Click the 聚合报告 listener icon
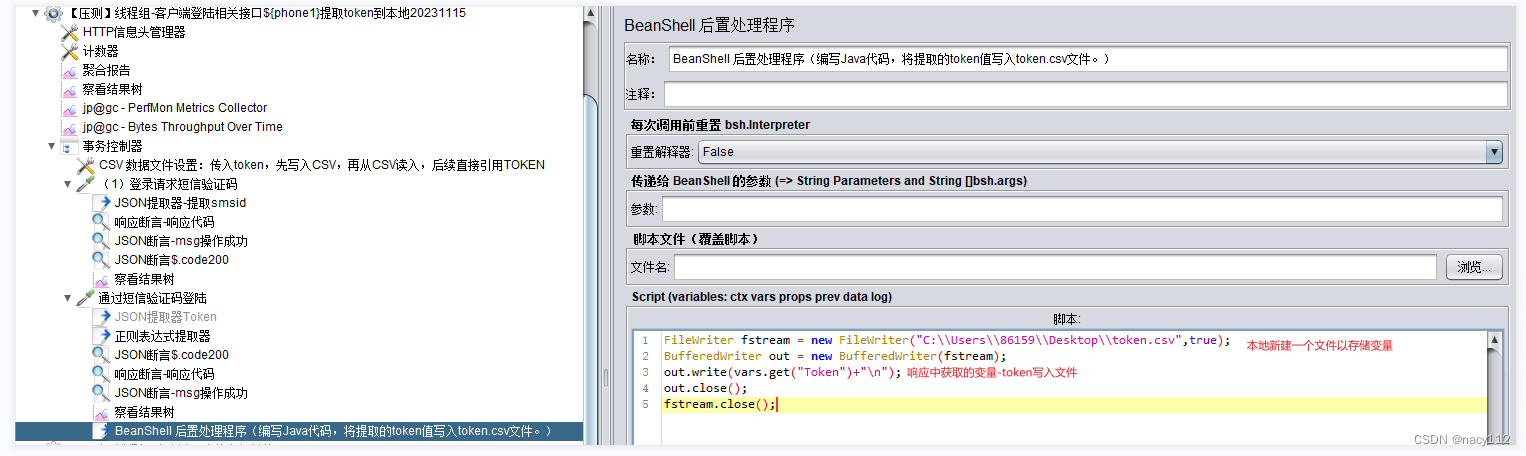The height and width of the screenshot is (456, 1526). [x=70, y=70]
